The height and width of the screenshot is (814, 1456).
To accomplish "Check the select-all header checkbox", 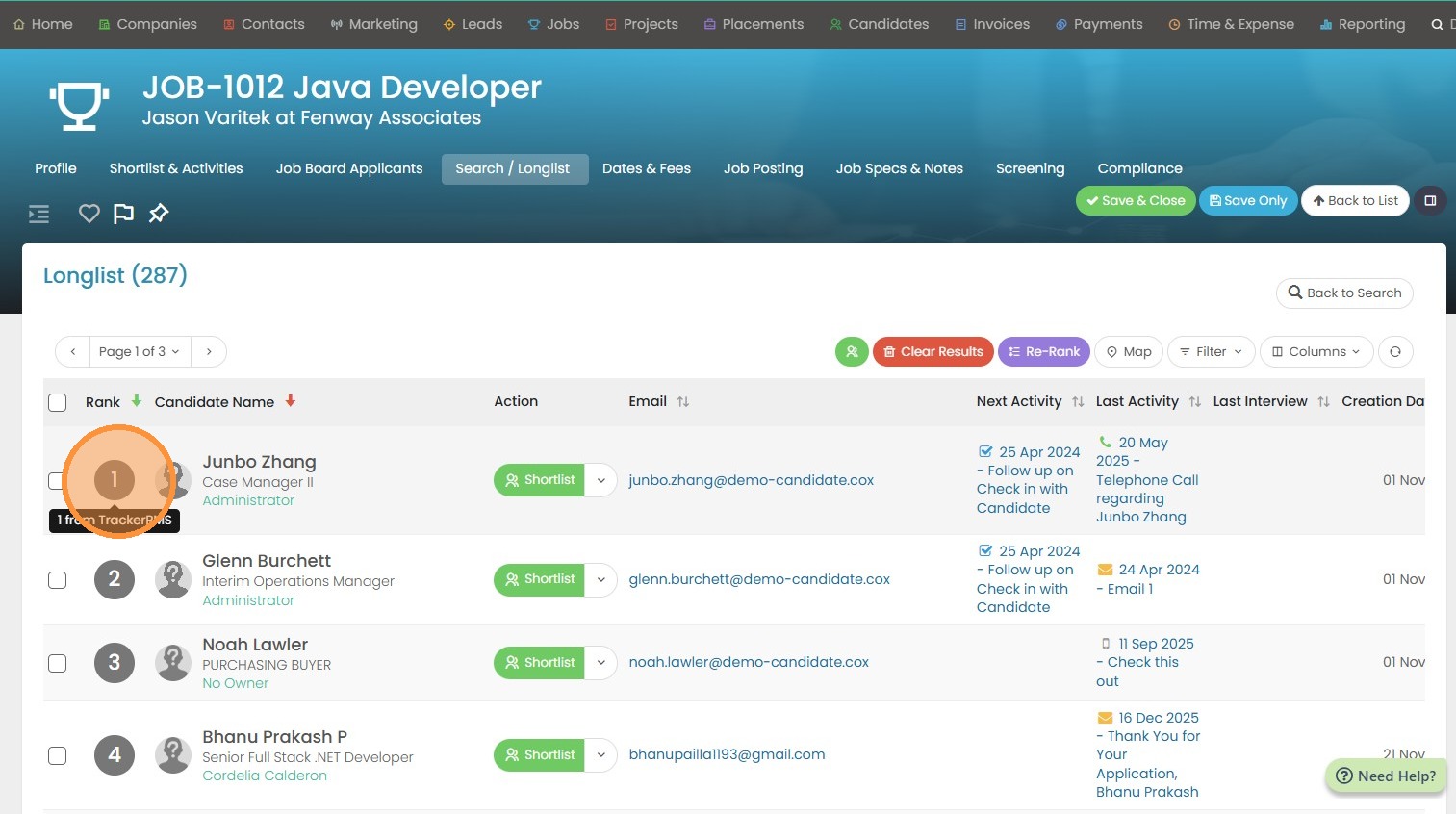I will click(58, 402).
